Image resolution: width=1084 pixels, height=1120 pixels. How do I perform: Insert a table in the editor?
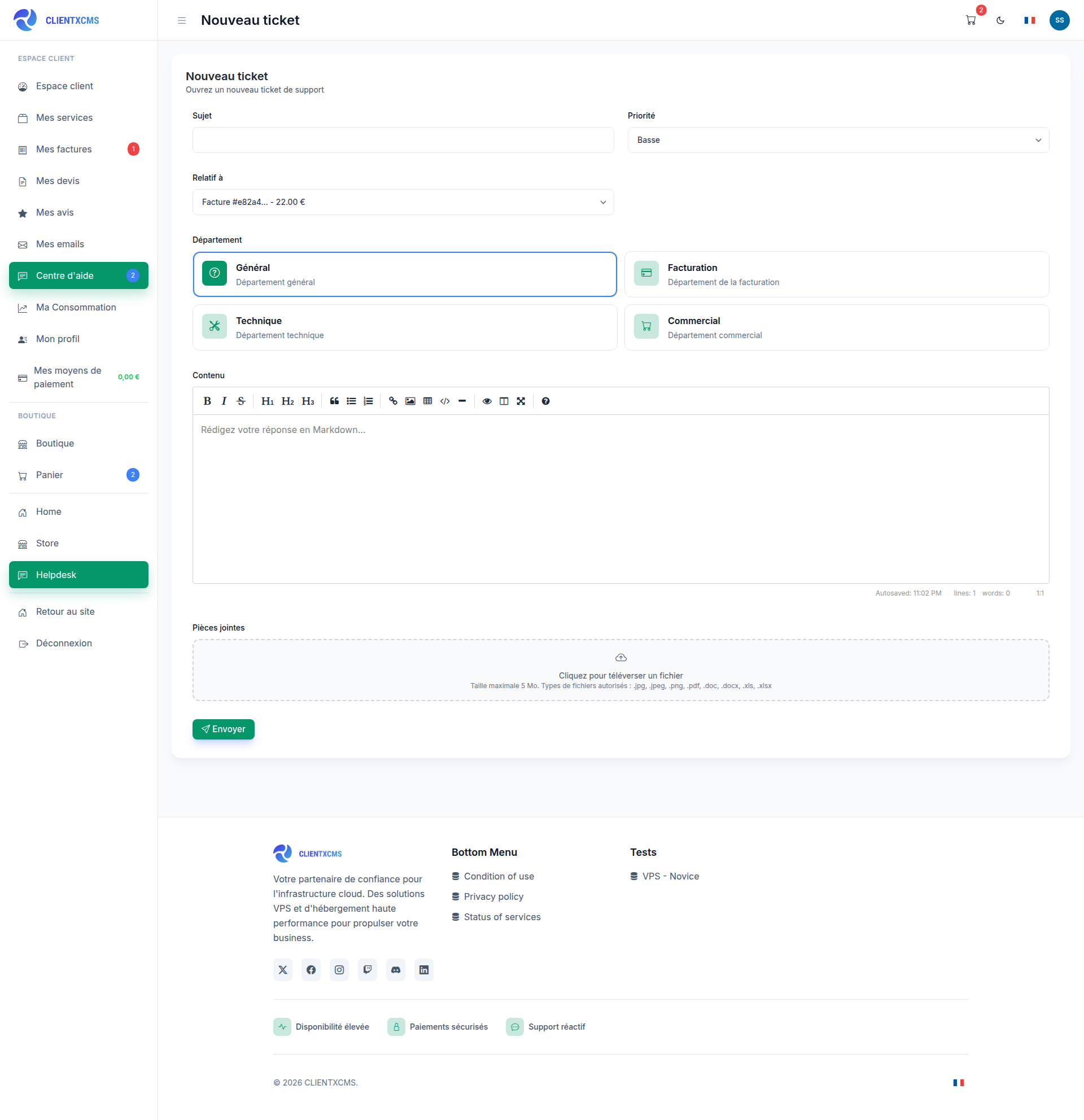pos(427,401)
